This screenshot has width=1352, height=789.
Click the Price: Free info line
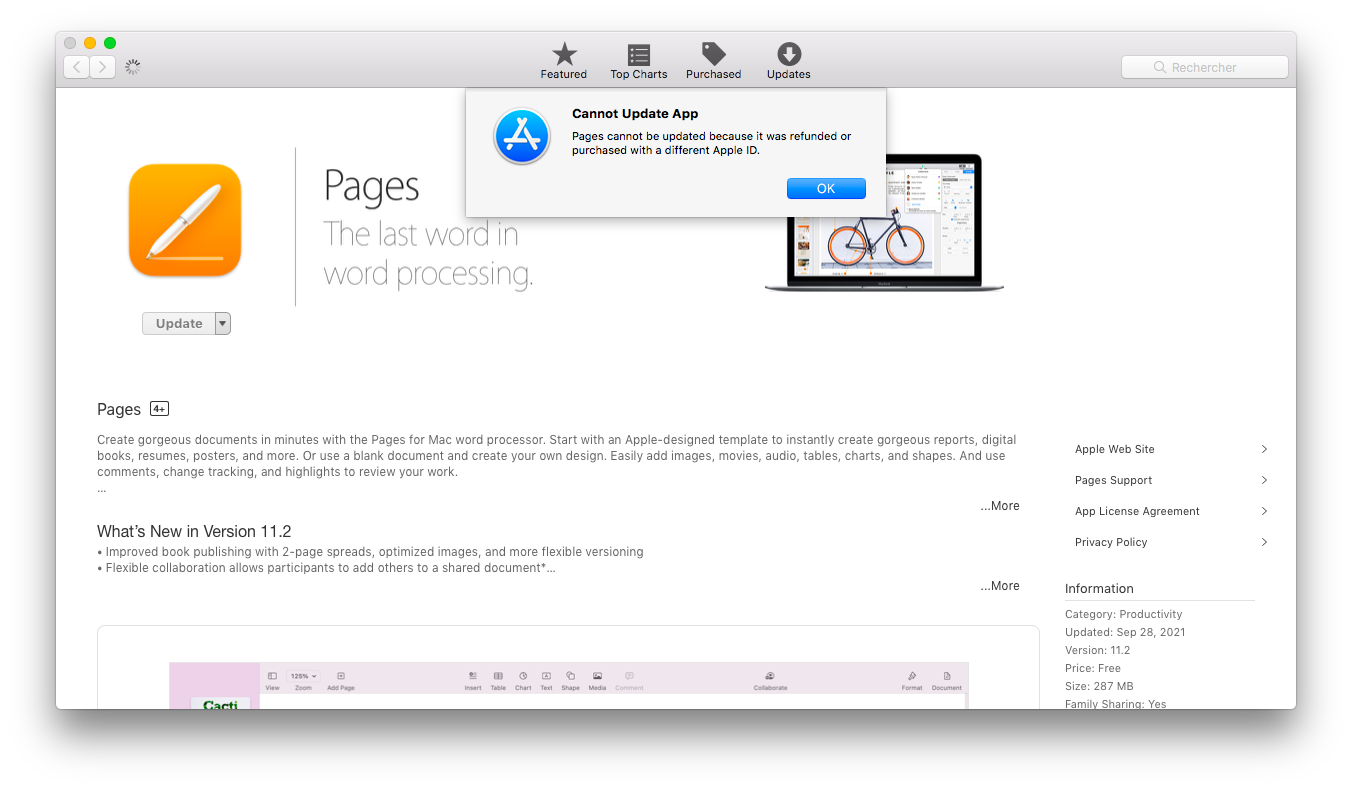pyautogui.click(x=1093, y=668)
